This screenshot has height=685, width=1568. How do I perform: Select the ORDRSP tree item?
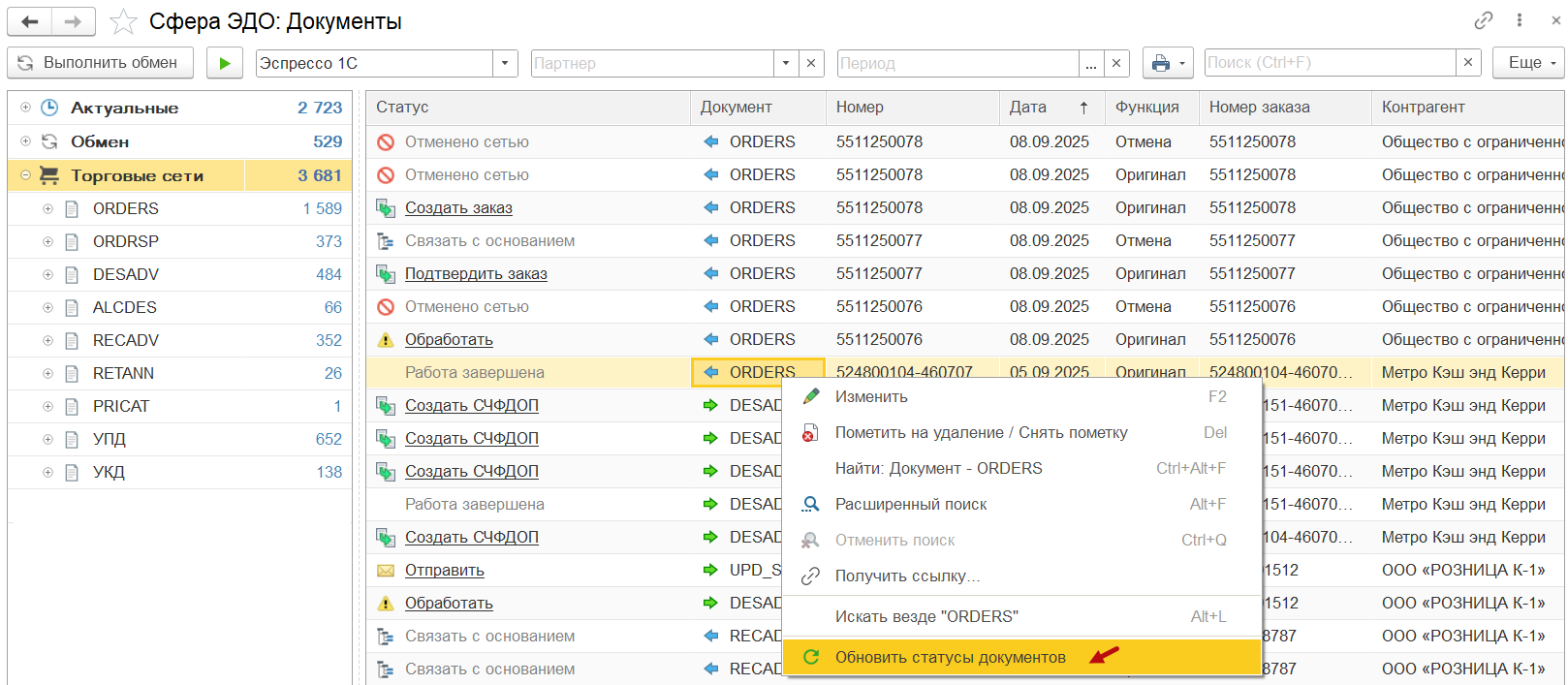pyautogui.click(x=180, y=241)
